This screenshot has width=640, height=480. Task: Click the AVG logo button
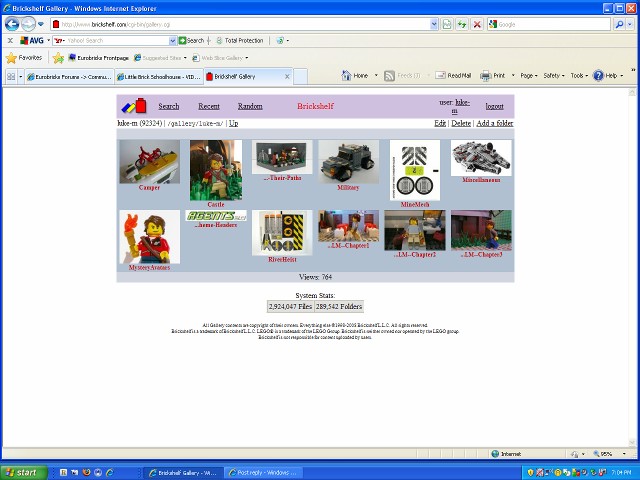[32, 40]
